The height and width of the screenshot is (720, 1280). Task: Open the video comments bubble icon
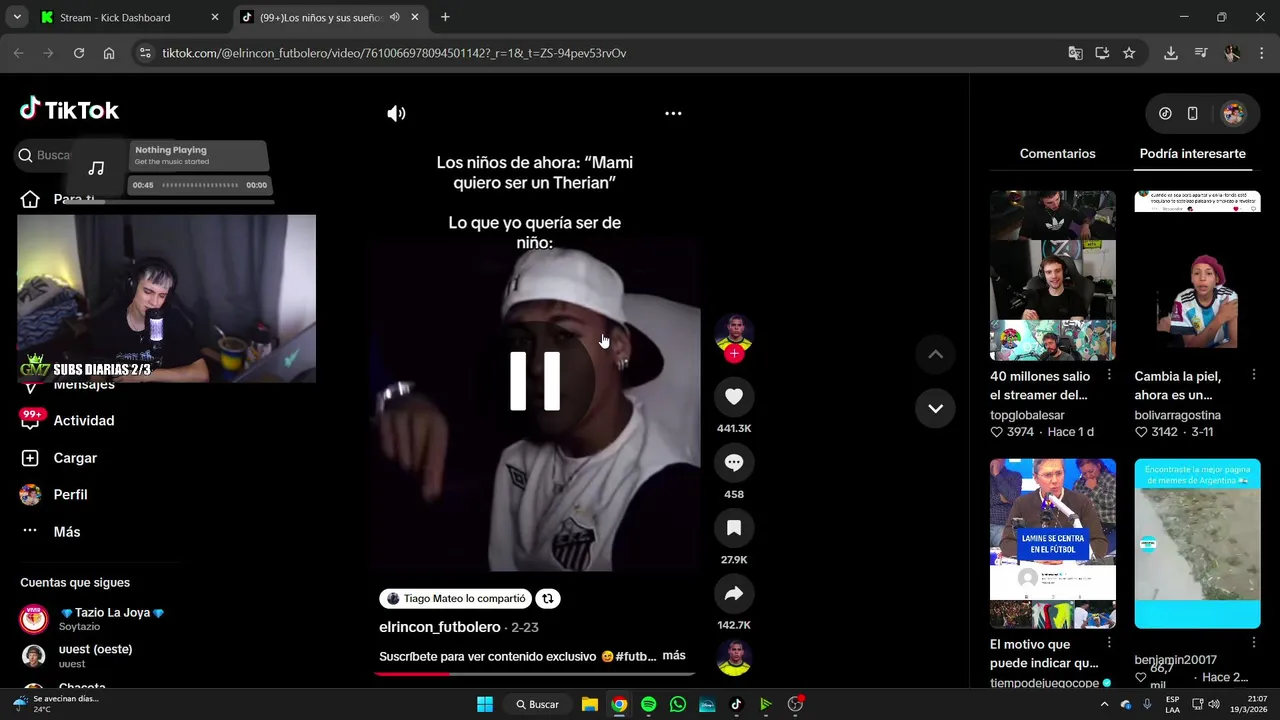coord(734,462)
